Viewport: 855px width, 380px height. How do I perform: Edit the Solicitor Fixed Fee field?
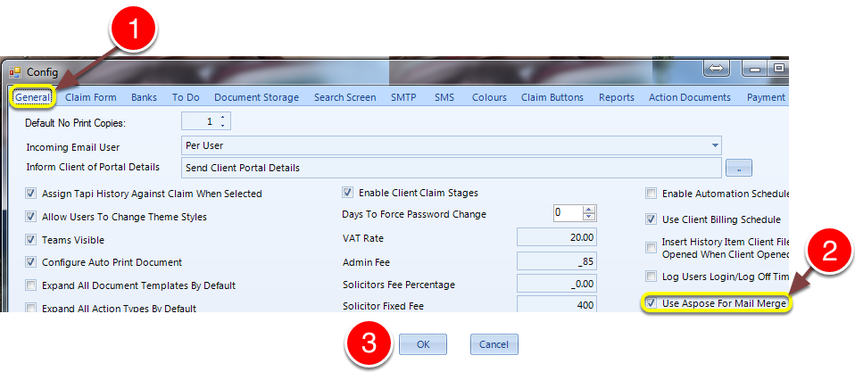coord(557,304)
